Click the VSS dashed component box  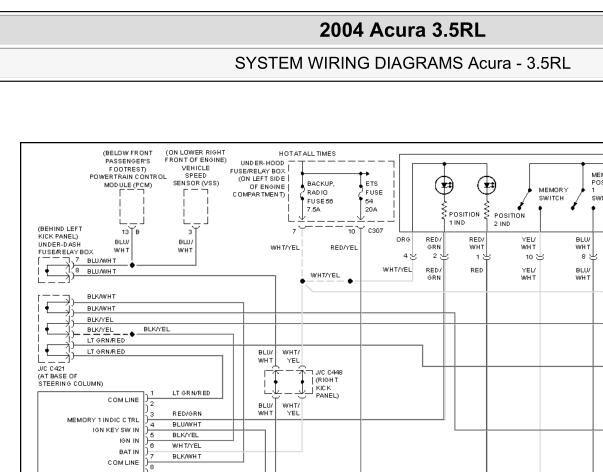click(x=196, y=206)
